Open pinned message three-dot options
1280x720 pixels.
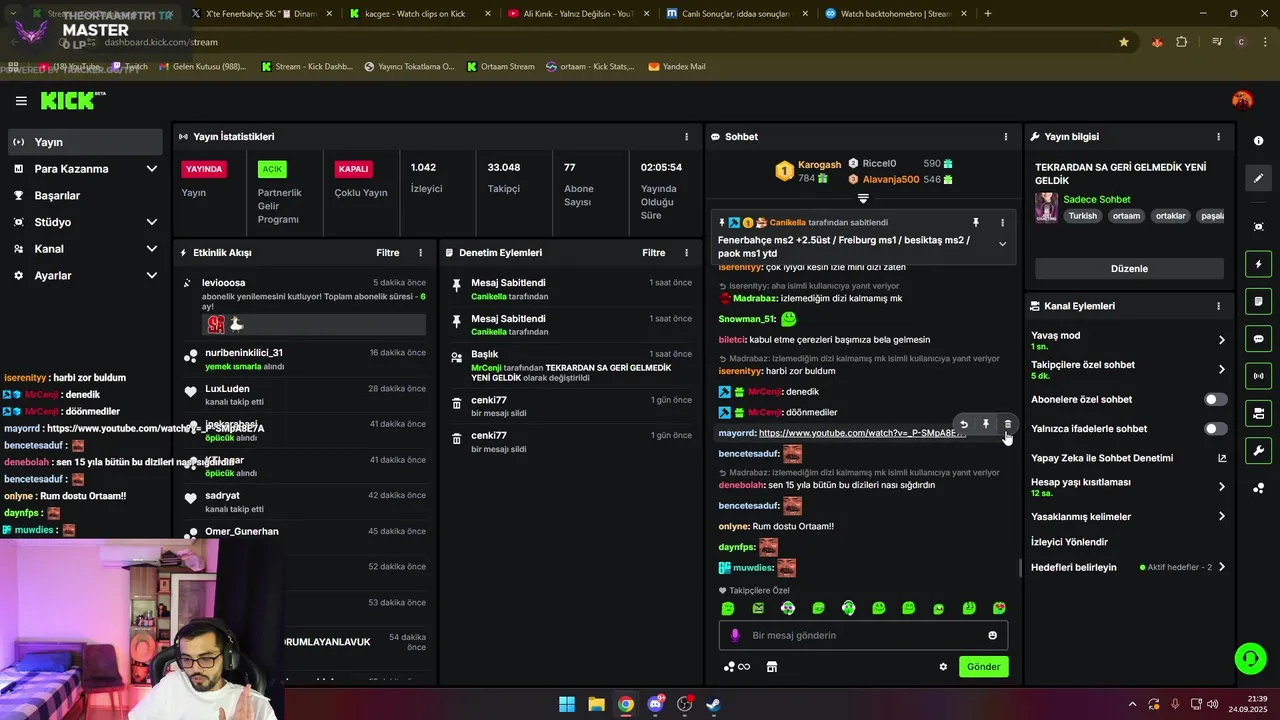point(1002,223)
